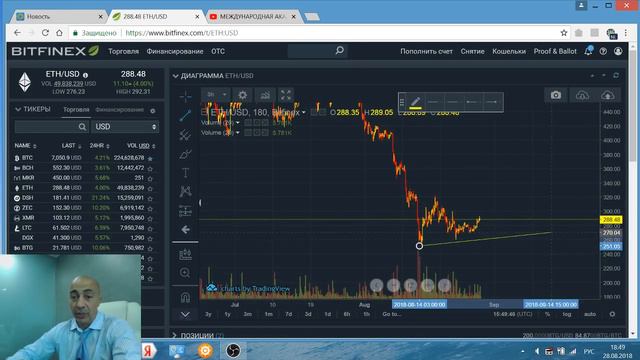Image resolution: width=640 pixels, height=360 pixels.
Task: Open notifications bell in Bitfinex header
Action: pos(588,51)
